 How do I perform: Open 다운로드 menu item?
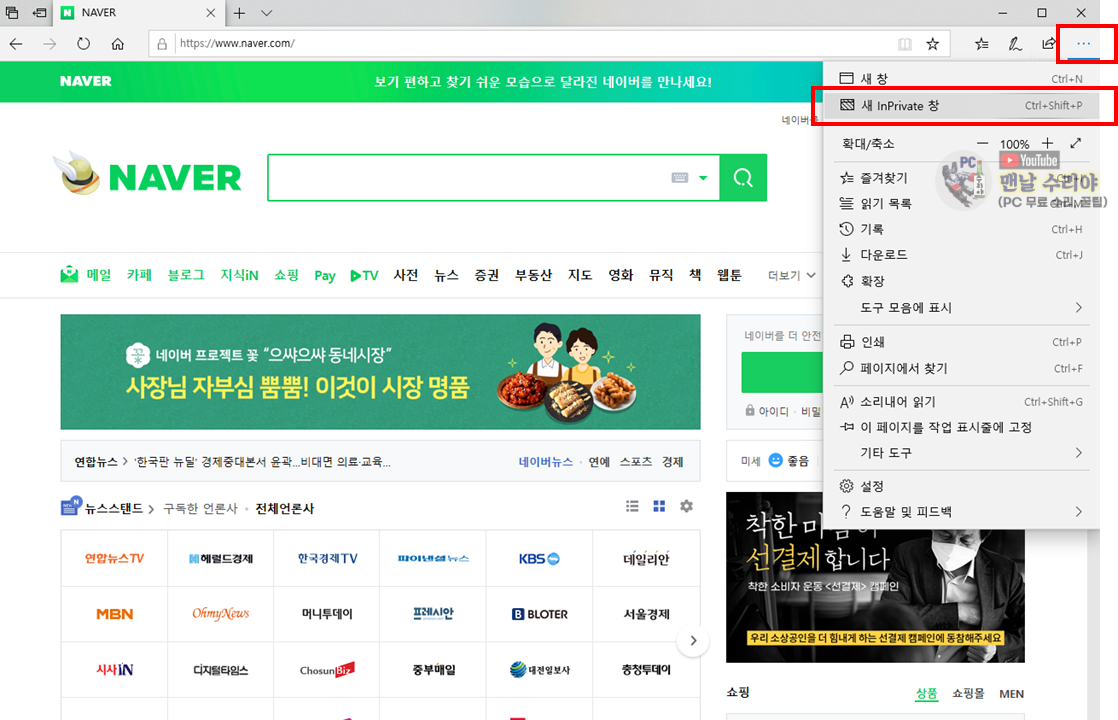pyautogui.click(x=961, y=254)
